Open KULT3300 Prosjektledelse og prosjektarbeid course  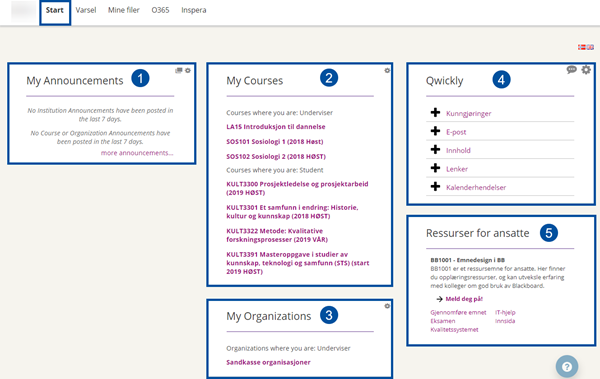click(x=297, y=188)
